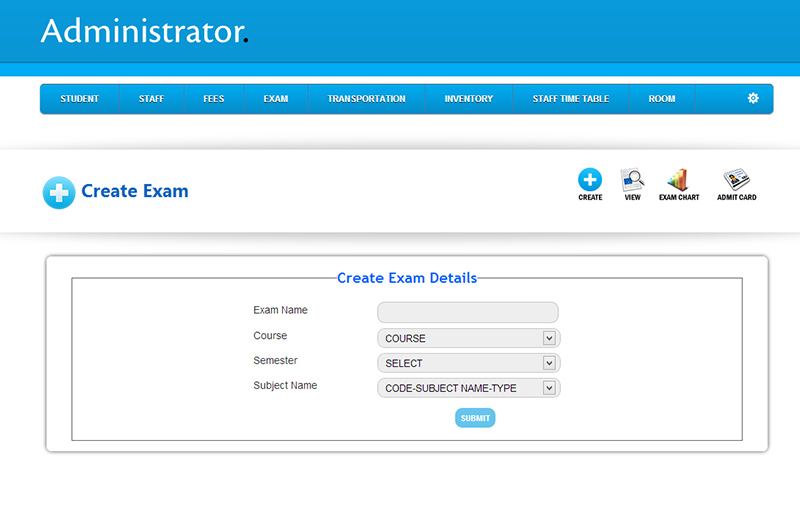This screenshot has height=528, width=800.
Task: Open the Exam Chart icon
Action: coord(678,180)
